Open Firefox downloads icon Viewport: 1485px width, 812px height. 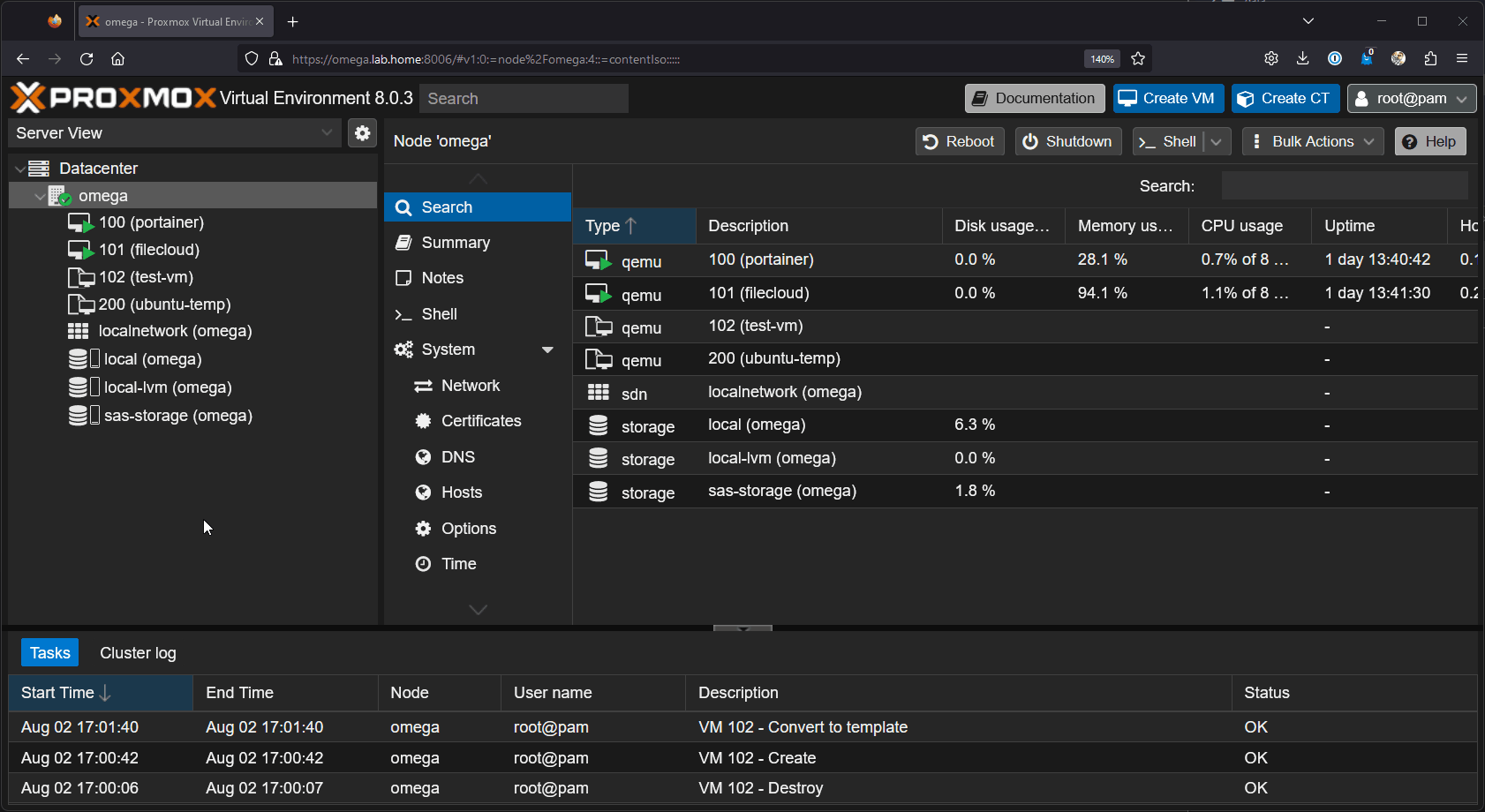click(1302, 58)
